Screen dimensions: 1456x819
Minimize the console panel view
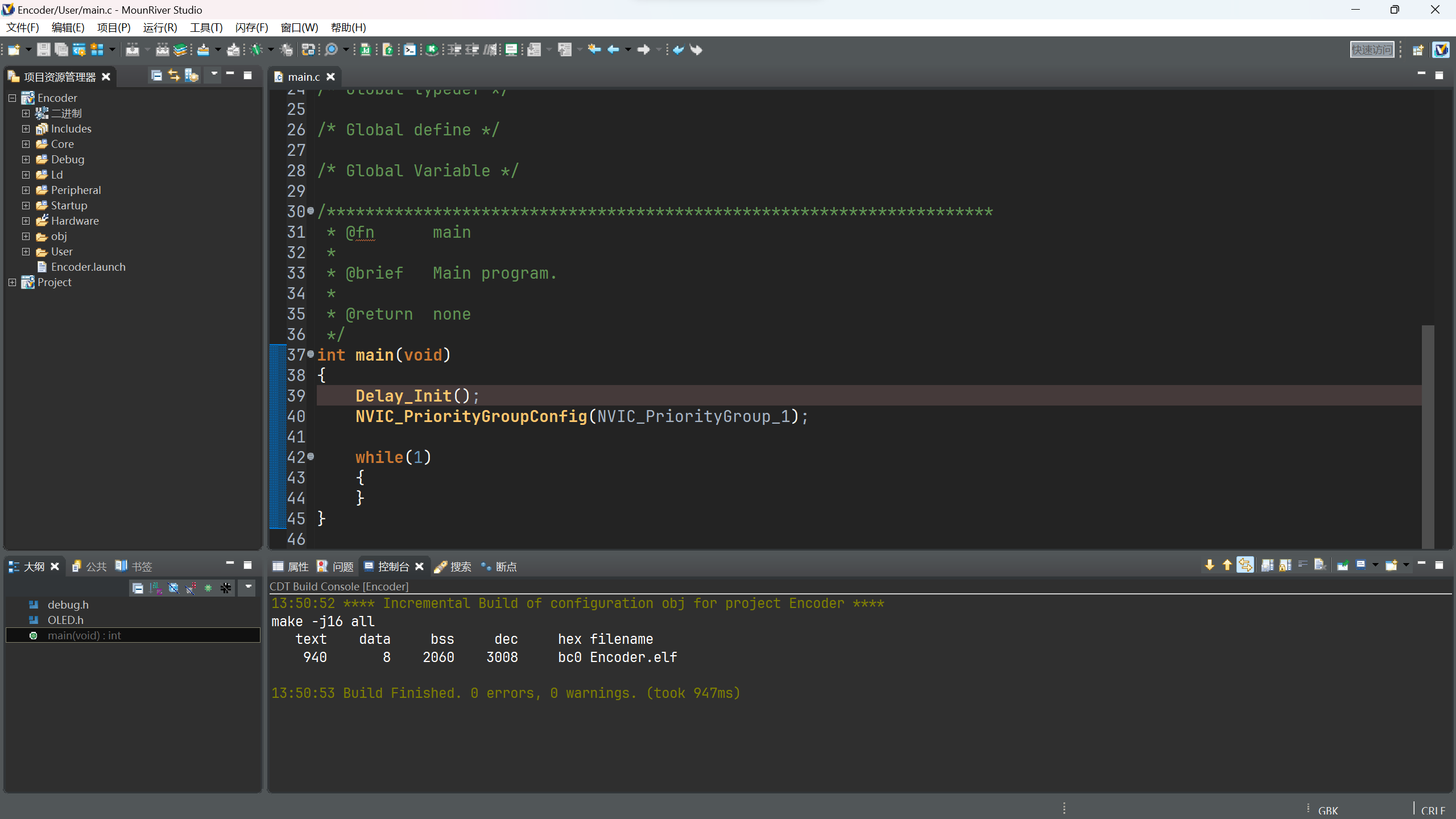point(1421,564)
